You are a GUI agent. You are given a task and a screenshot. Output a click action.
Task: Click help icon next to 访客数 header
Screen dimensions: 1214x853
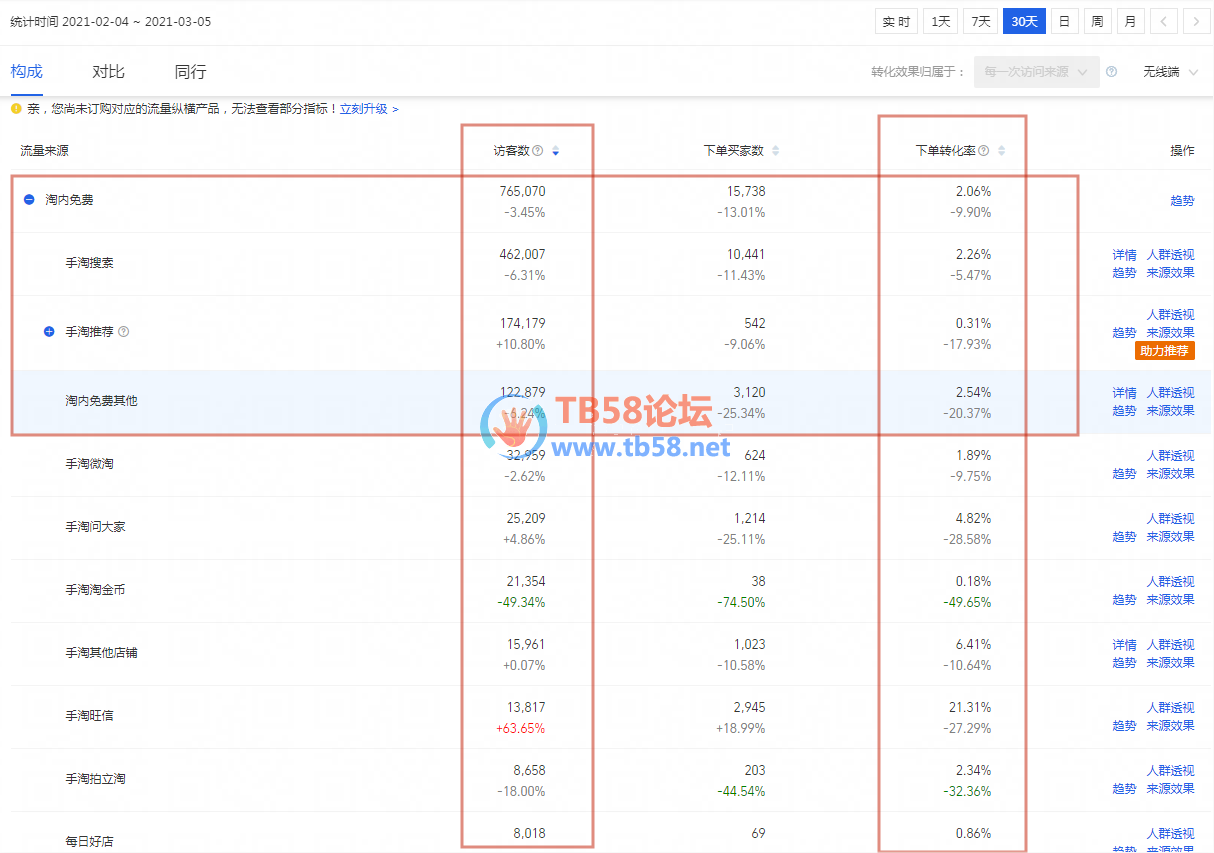(x=538, y=151)
